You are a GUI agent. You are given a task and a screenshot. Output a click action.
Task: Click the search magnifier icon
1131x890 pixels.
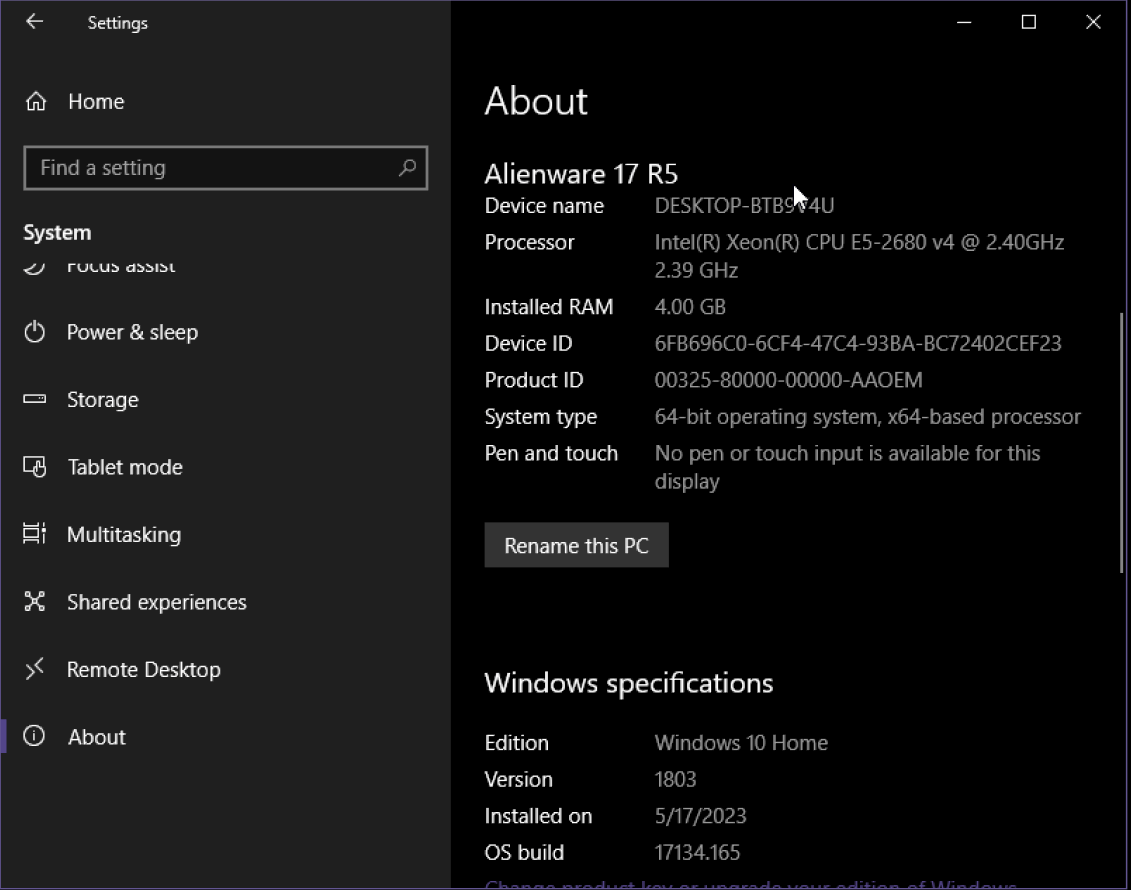[x=408, y=167]
